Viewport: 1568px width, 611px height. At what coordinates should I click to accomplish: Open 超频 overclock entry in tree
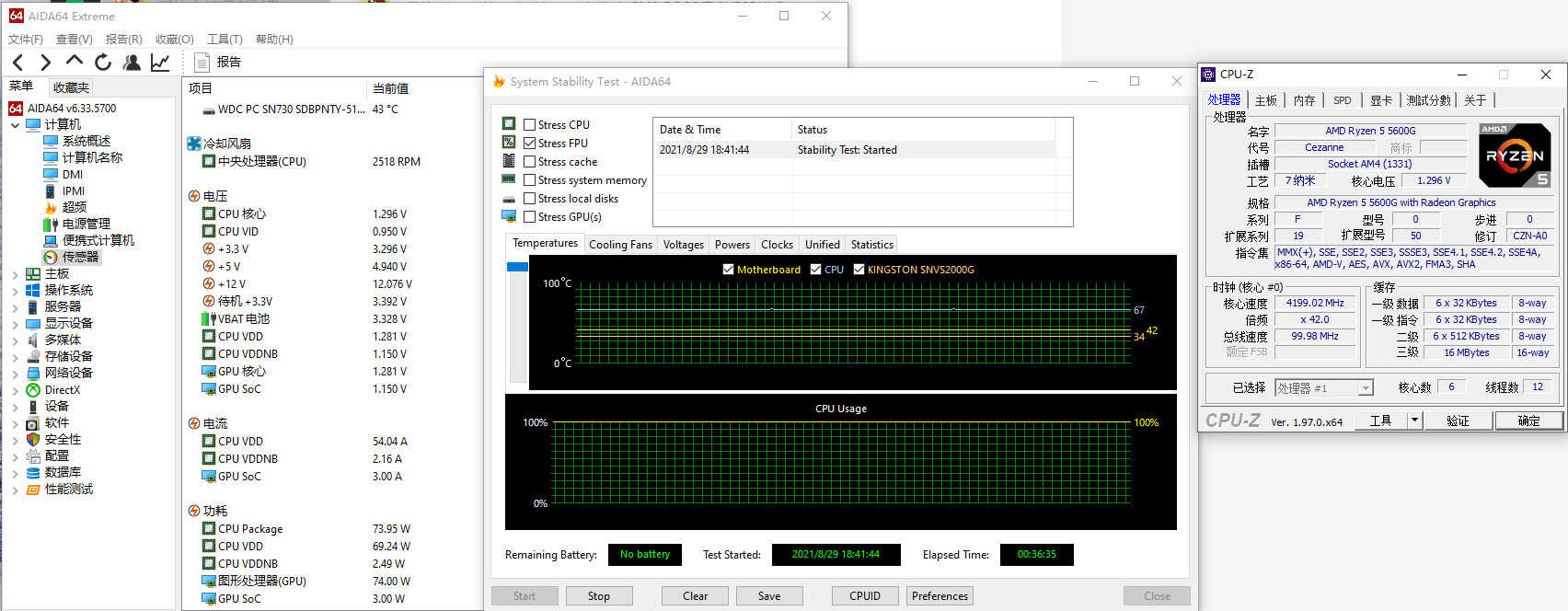[75, 207]
